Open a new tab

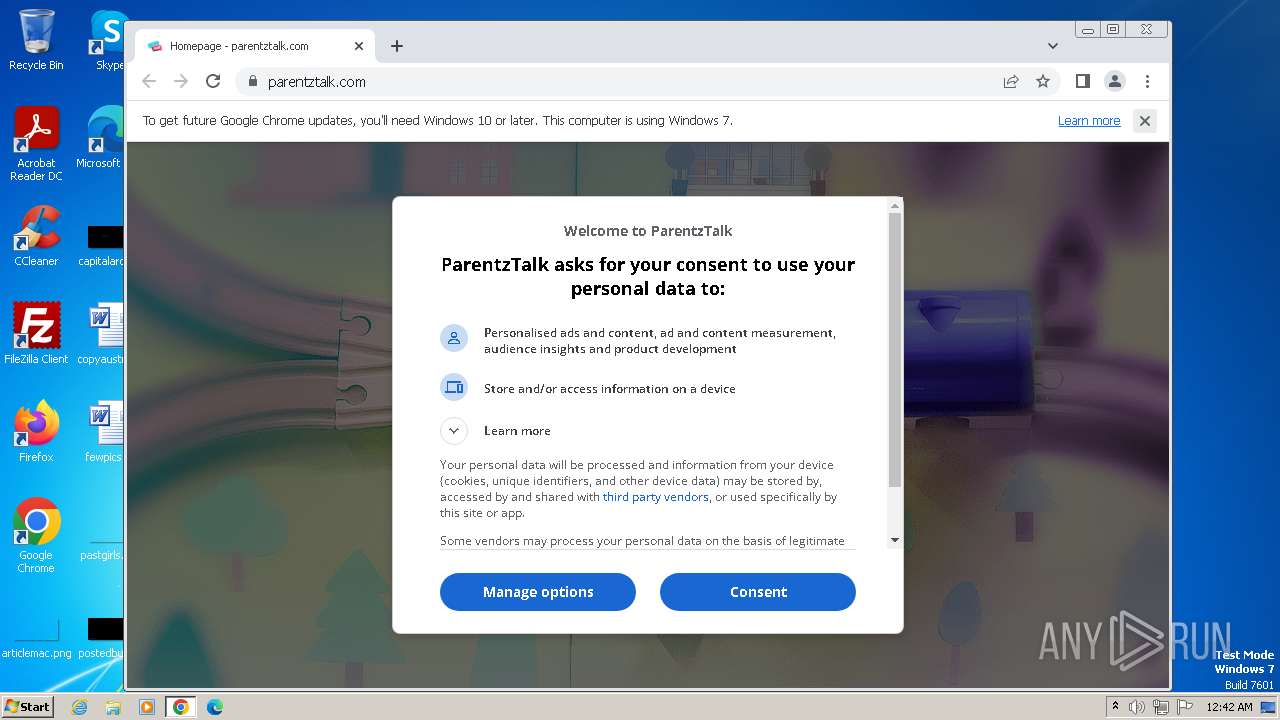click(397, 46)
